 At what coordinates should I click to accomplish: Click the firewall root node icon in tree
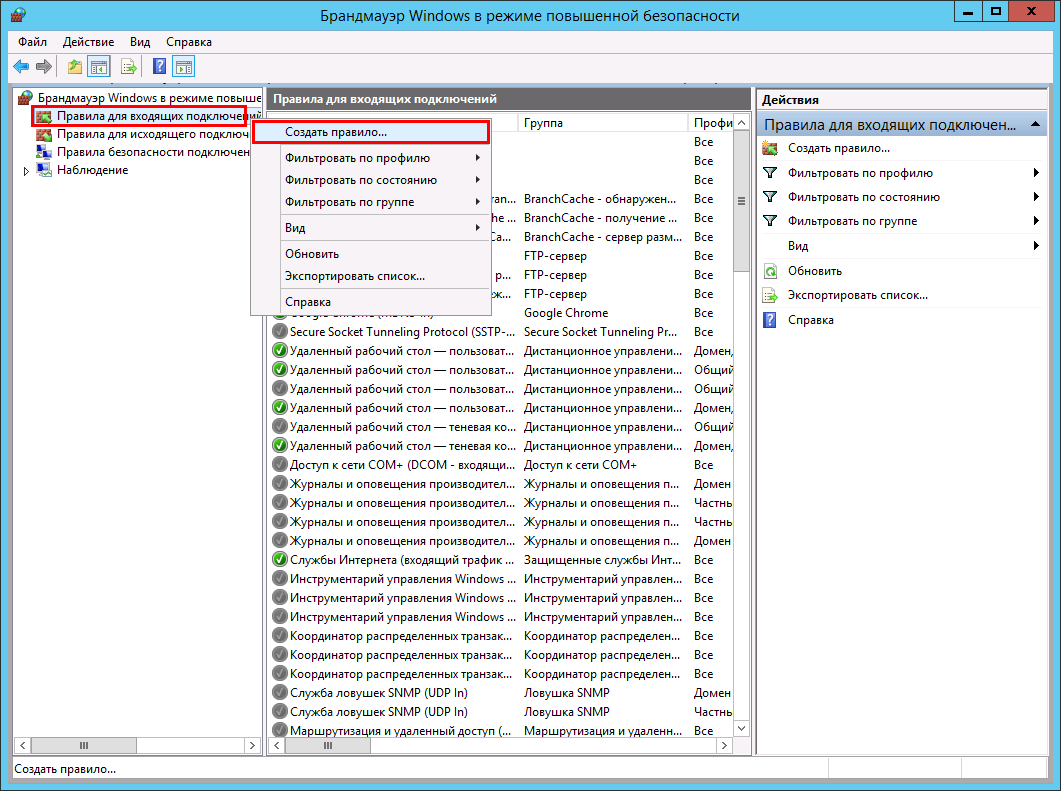pyautogui.click(x=26, y=98)
